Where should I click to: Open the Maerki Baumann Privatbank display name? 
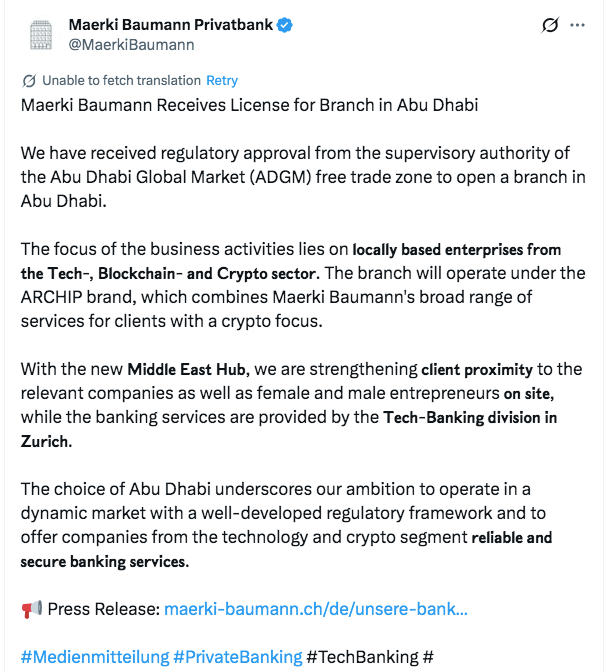(169, 25)
